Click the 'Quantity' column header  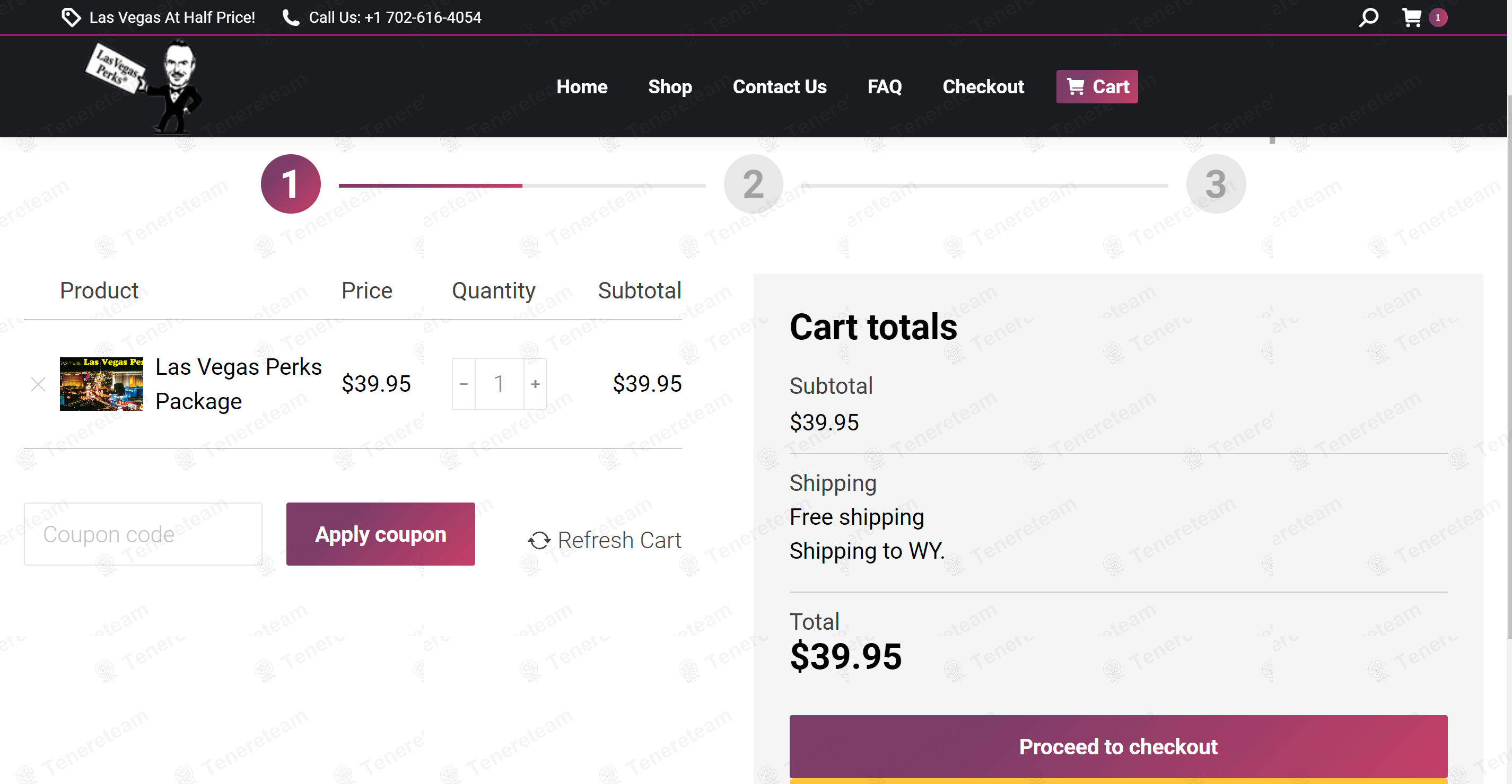point(493,290)
